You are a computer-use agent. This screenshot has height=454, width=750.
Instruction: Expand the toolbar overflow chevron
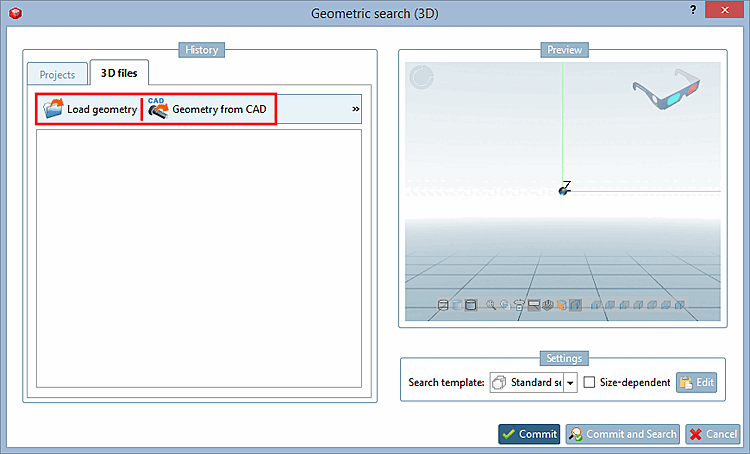click(355, 109)
